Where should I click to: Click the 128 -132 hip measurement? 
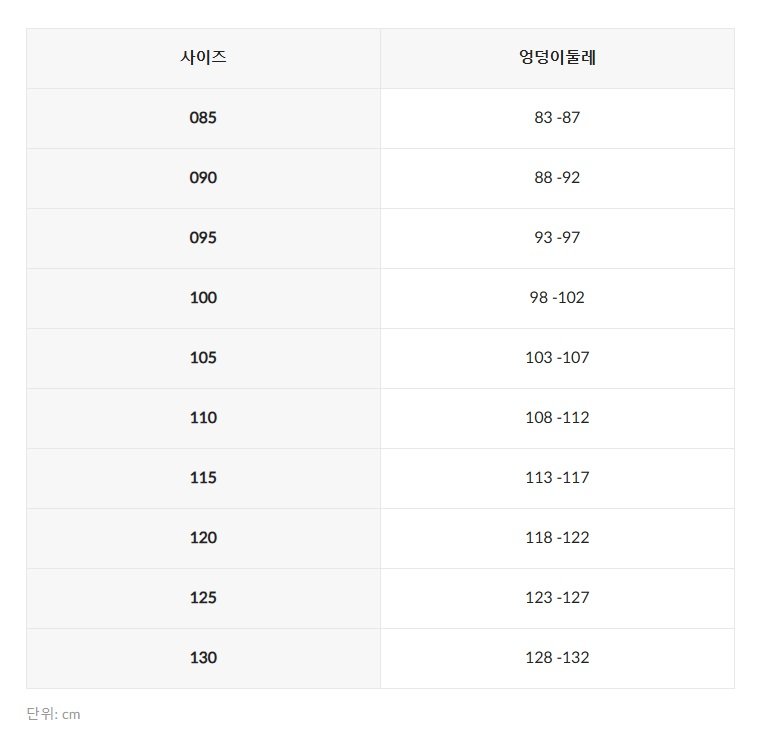coord(557,658)
